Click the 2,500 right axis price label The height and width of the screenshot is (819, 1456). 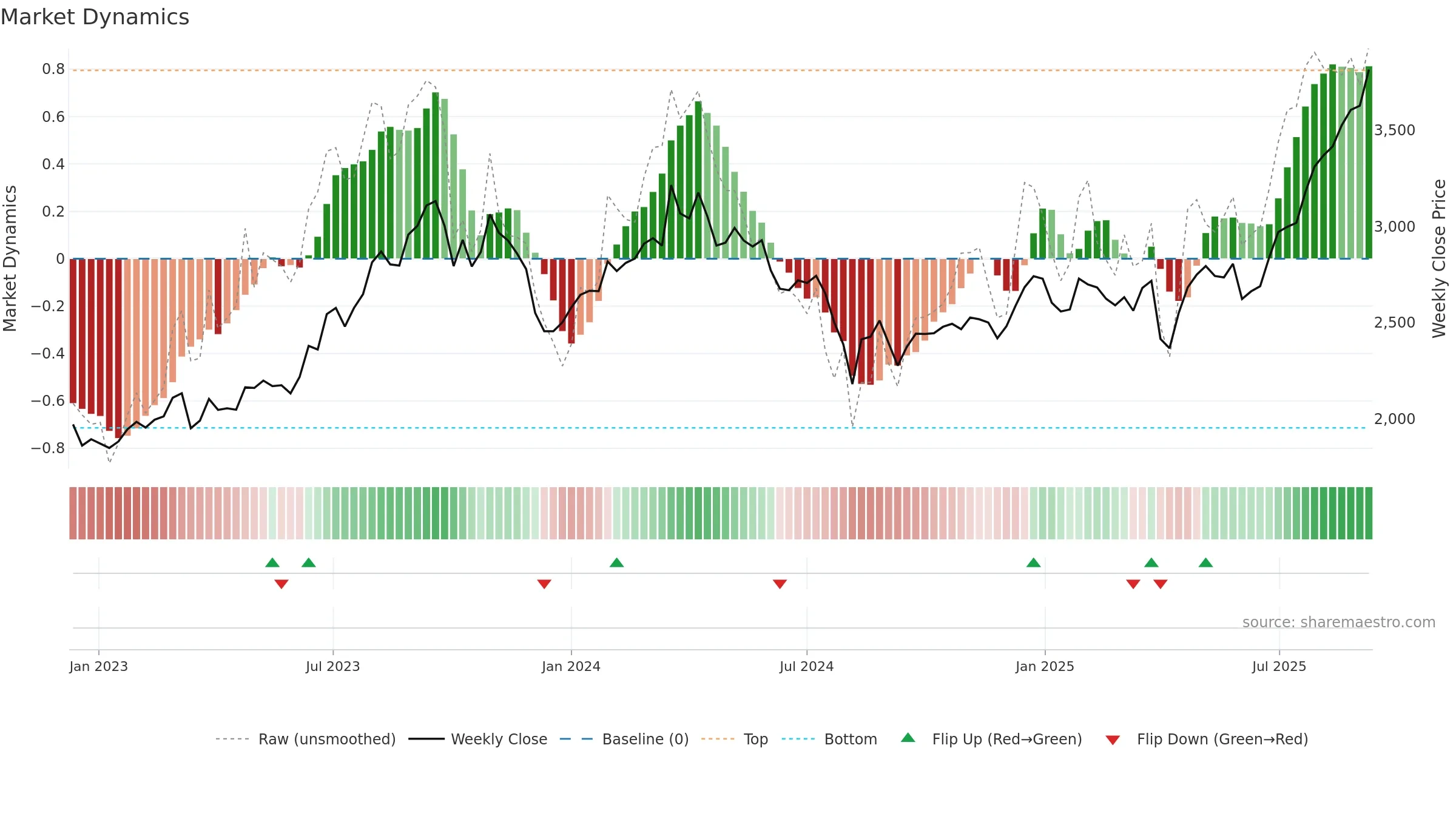(1395, 323)
